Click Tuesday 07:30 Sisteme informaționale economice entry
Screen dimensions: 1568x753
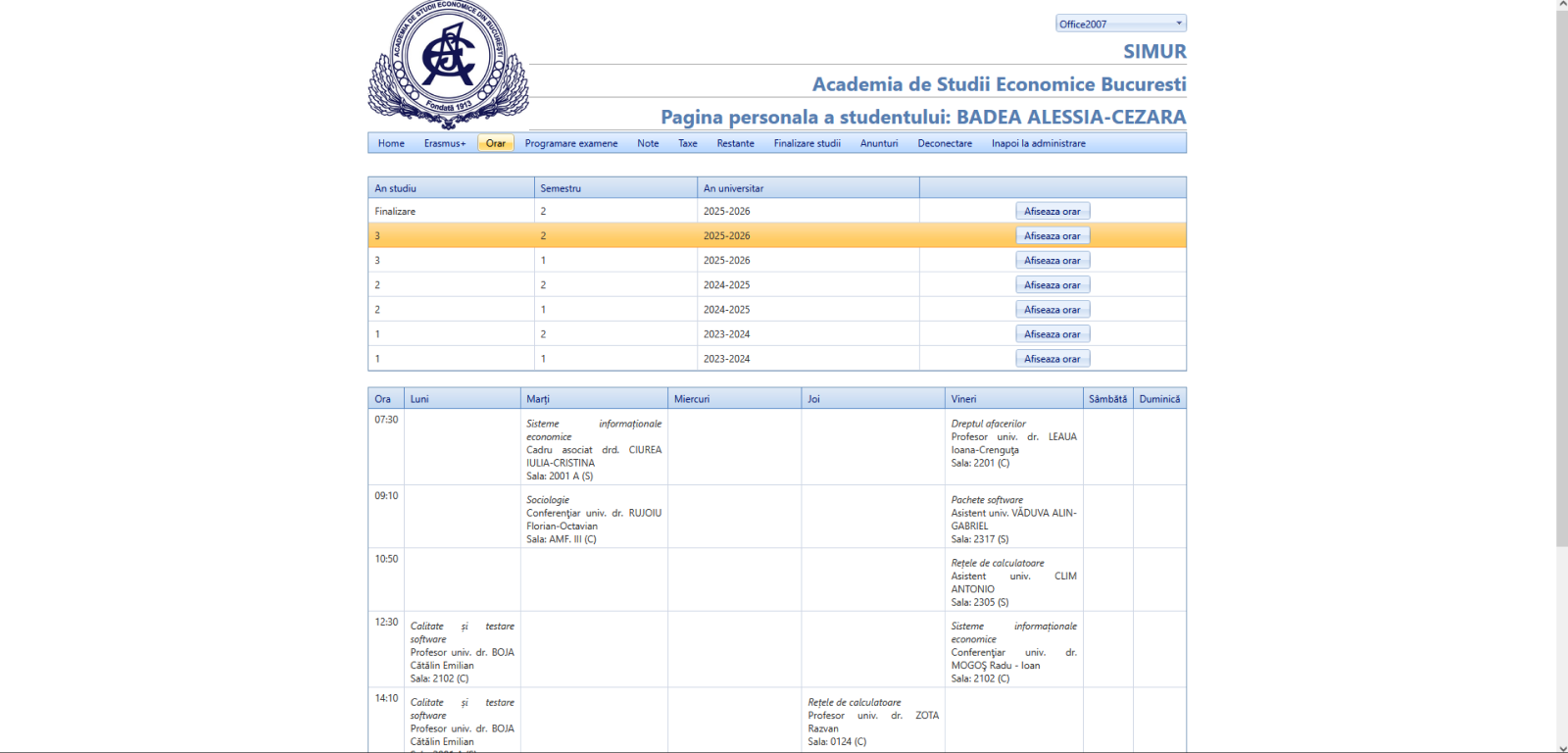tap(594, 450)
